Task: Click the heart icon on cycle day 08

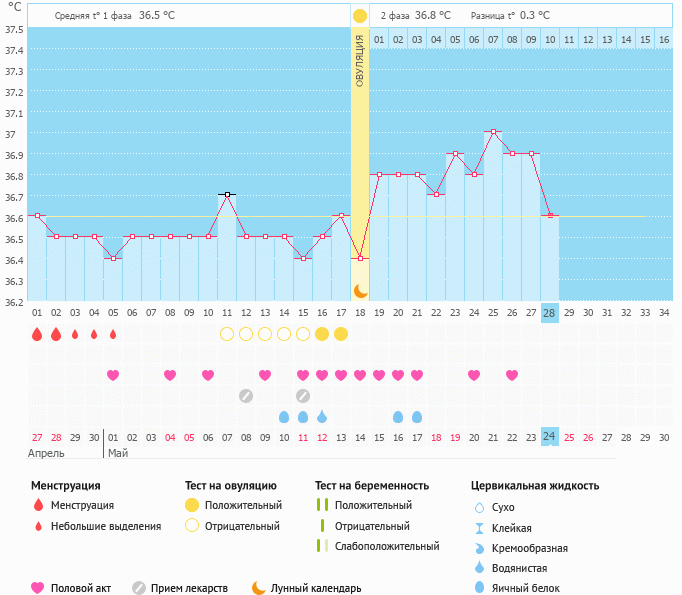Action: pos(170,375)
